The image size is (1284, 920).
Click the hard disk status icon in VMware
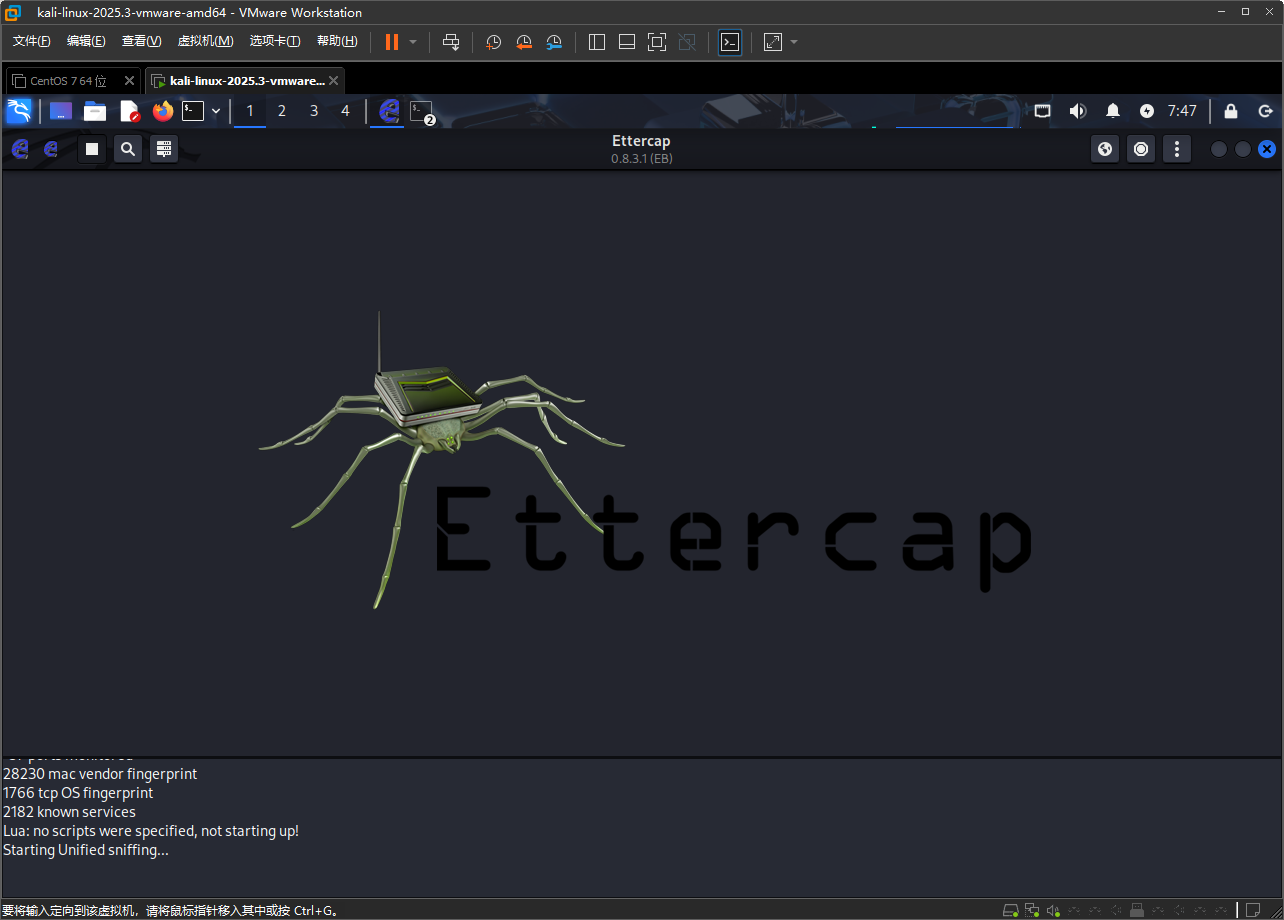coord(1011,910)
